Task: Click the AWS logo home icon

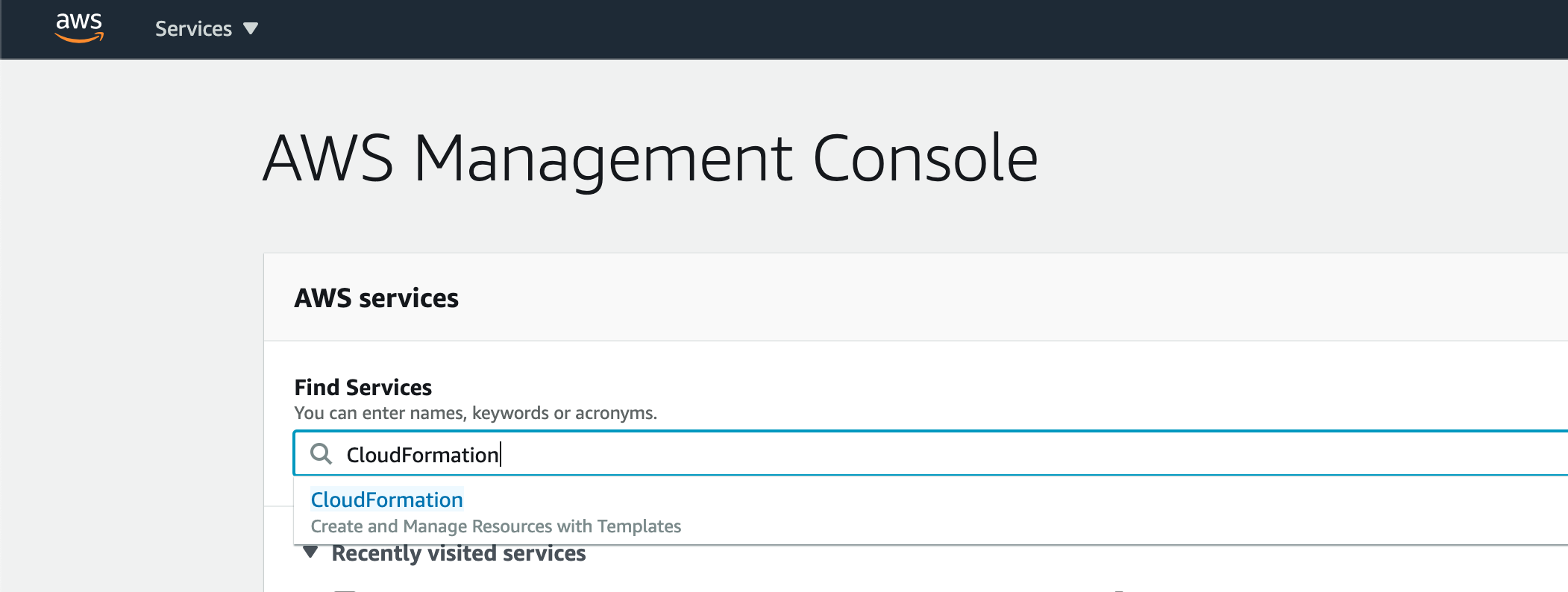Action: click(79, 28)
